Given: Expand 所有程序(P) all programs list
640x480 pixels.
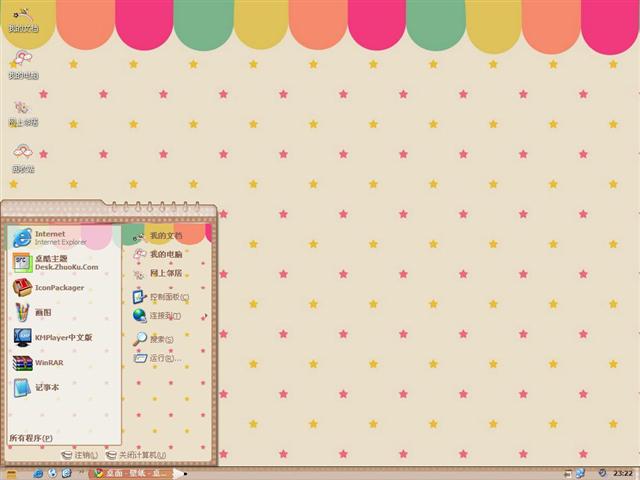Looking at the screenshot, I should 31,438.
